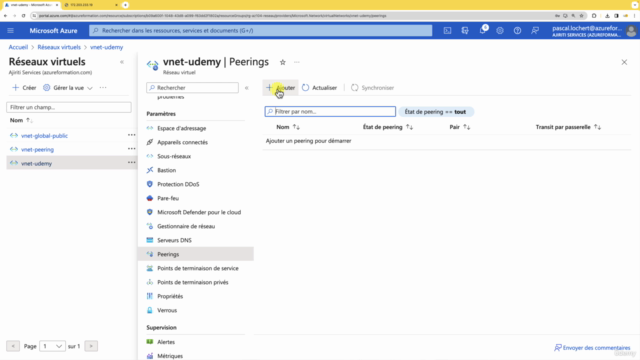Click Envoyer des commentaires link
Viewport: 640px width, 360px height.
click(592, 348)
